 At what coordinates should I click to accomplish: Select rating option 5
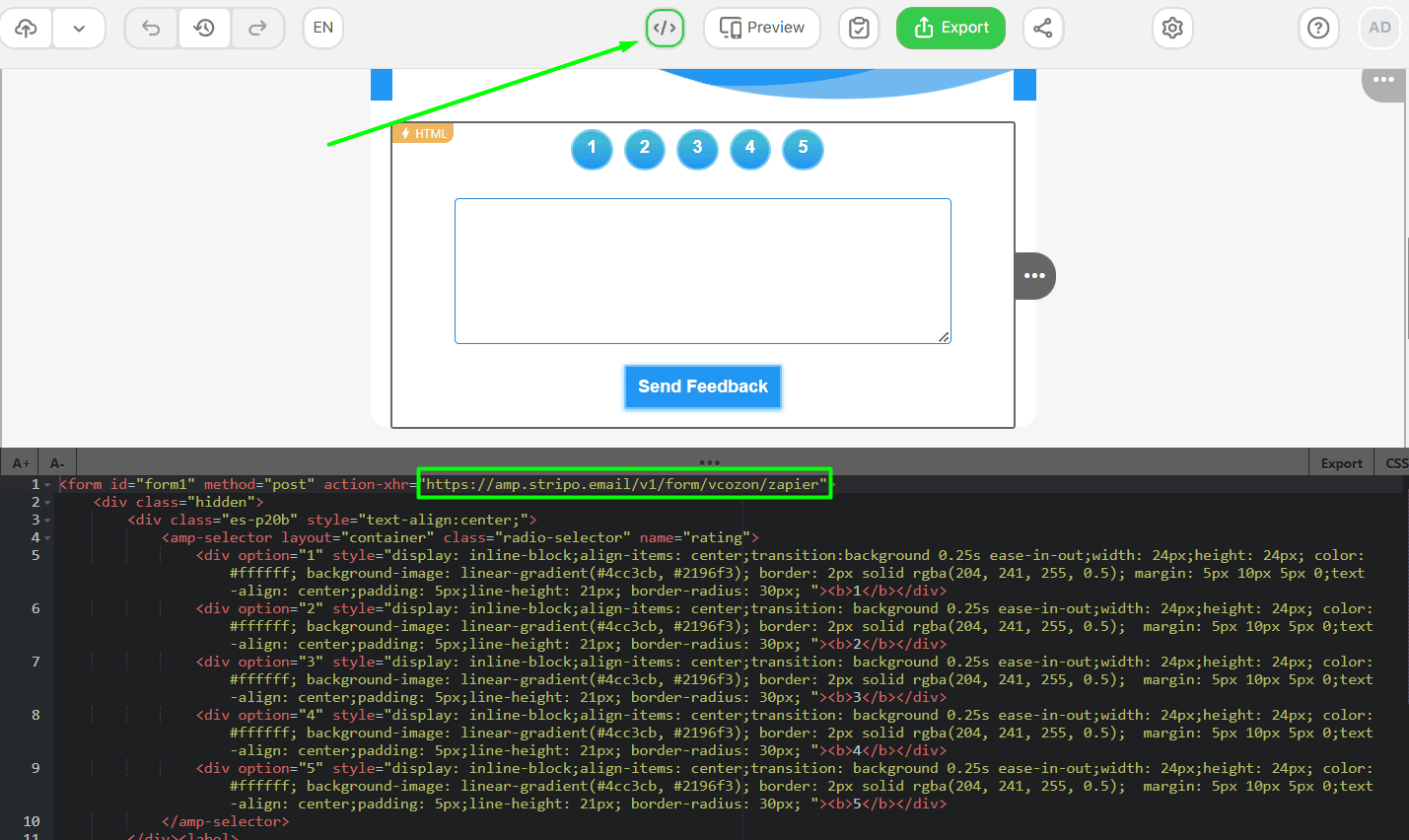pyautogui.click(x=803, y=149)
